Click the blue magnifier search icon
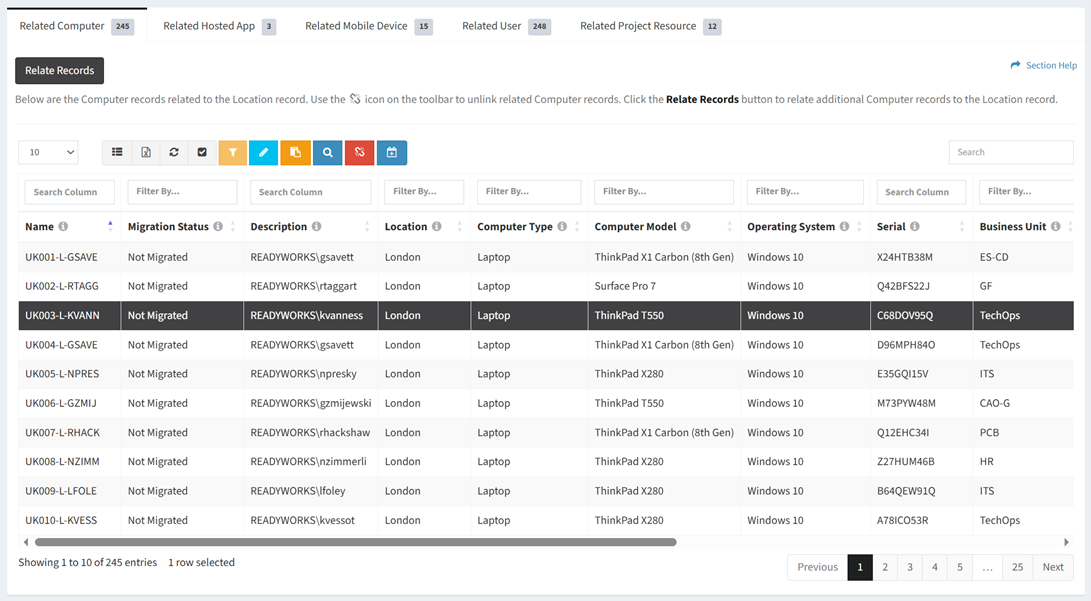Image resolution: width=1091 pixels, height=601 pixels. pyautogui.click(x=327, y=152)
